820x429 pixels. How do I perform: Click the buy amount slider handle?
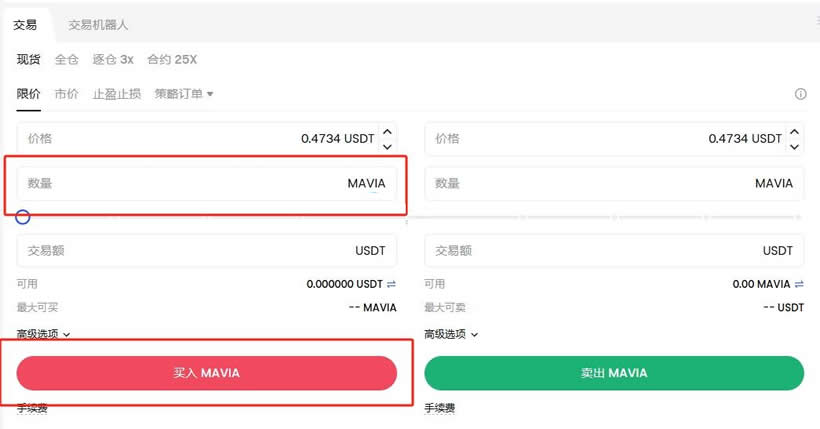coord(23,216)
